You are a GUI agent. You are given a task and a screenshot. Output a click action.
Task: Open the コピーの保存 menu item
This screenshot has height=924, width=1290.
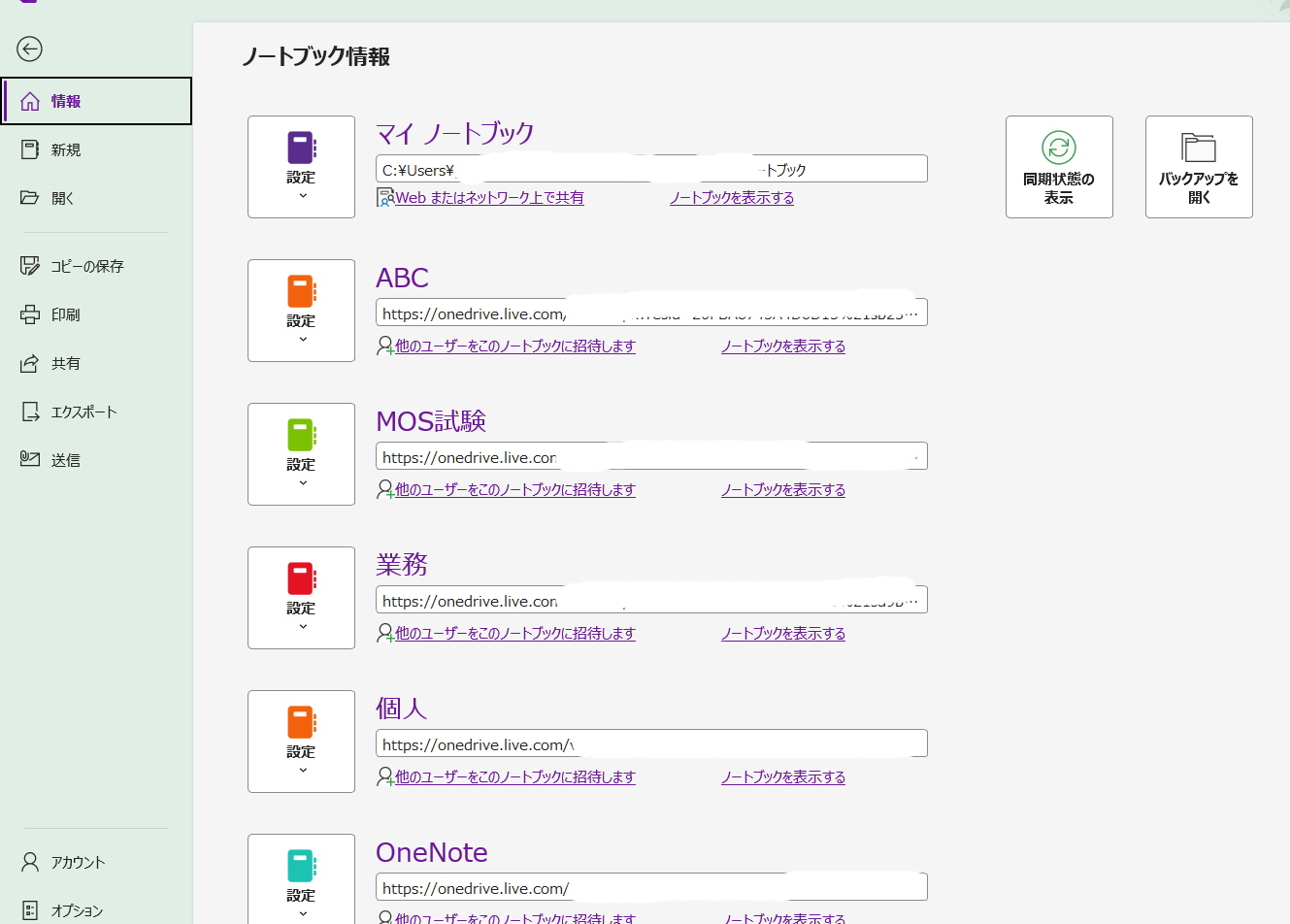tap(89, 265)
